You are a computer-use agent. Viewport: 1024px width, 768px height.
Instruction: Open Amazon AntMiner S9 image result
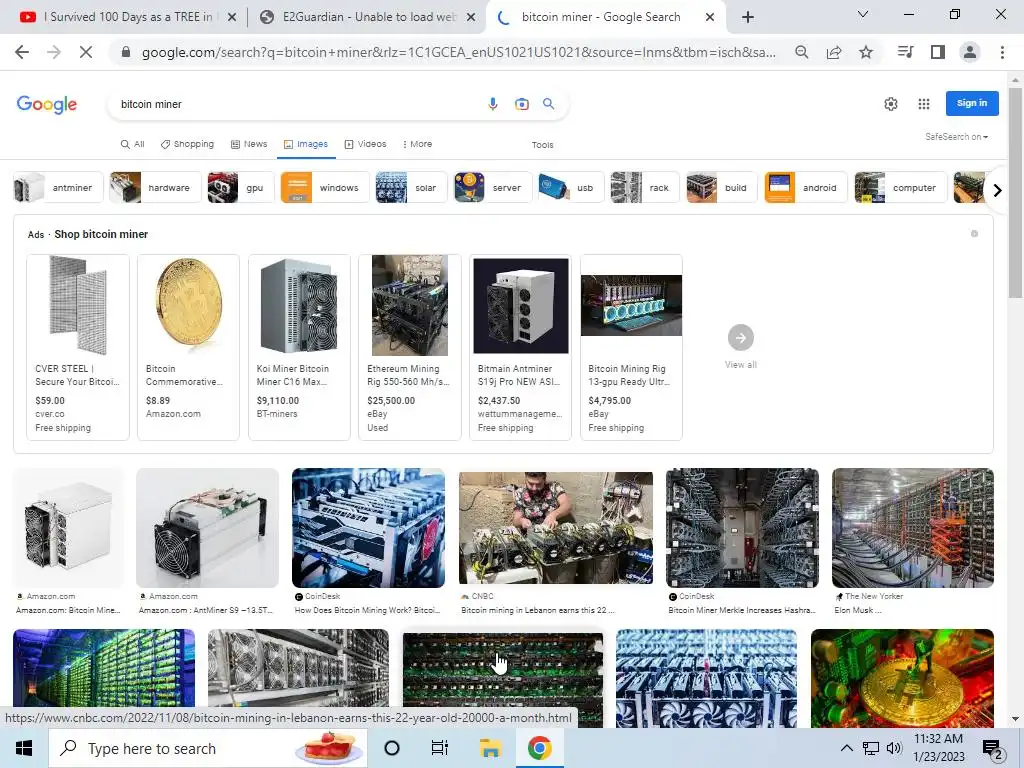(207, 528)
